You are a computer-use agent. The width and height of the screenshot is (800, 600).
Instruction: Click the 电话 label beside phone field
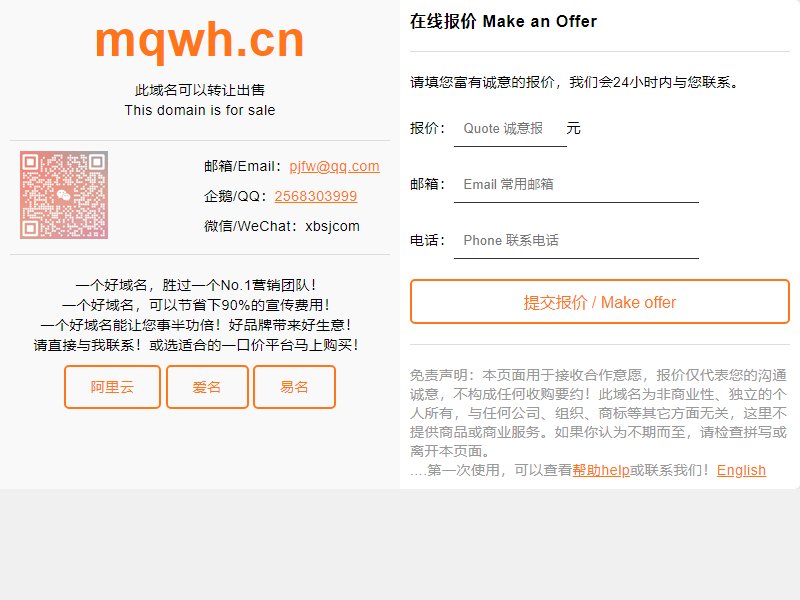click(428, 240)
